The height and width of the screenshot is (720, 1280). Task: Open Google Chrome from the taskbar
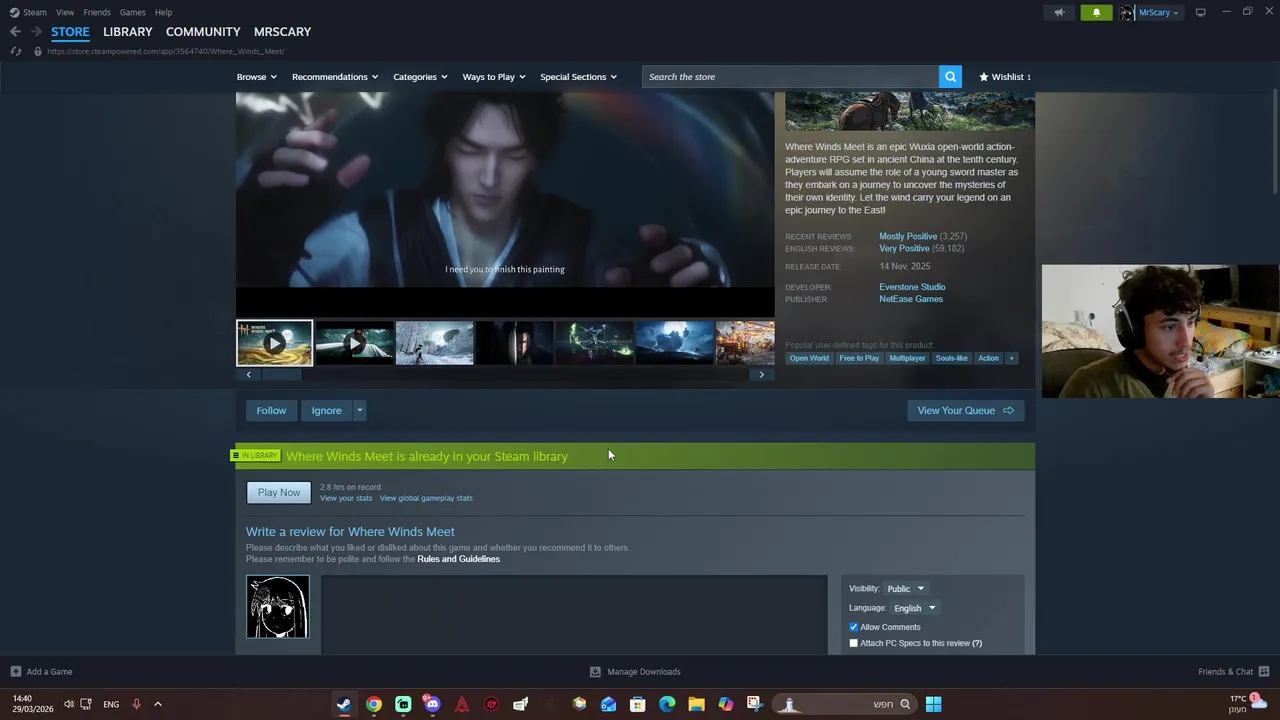pyautogui.click(x=373, y=704)
